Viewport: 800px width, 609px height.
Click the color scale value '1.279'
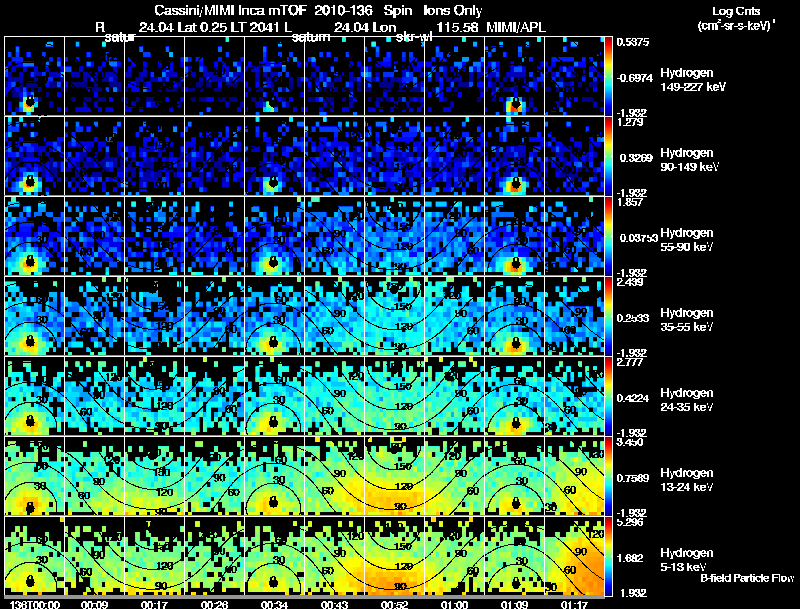click(630, 122)
